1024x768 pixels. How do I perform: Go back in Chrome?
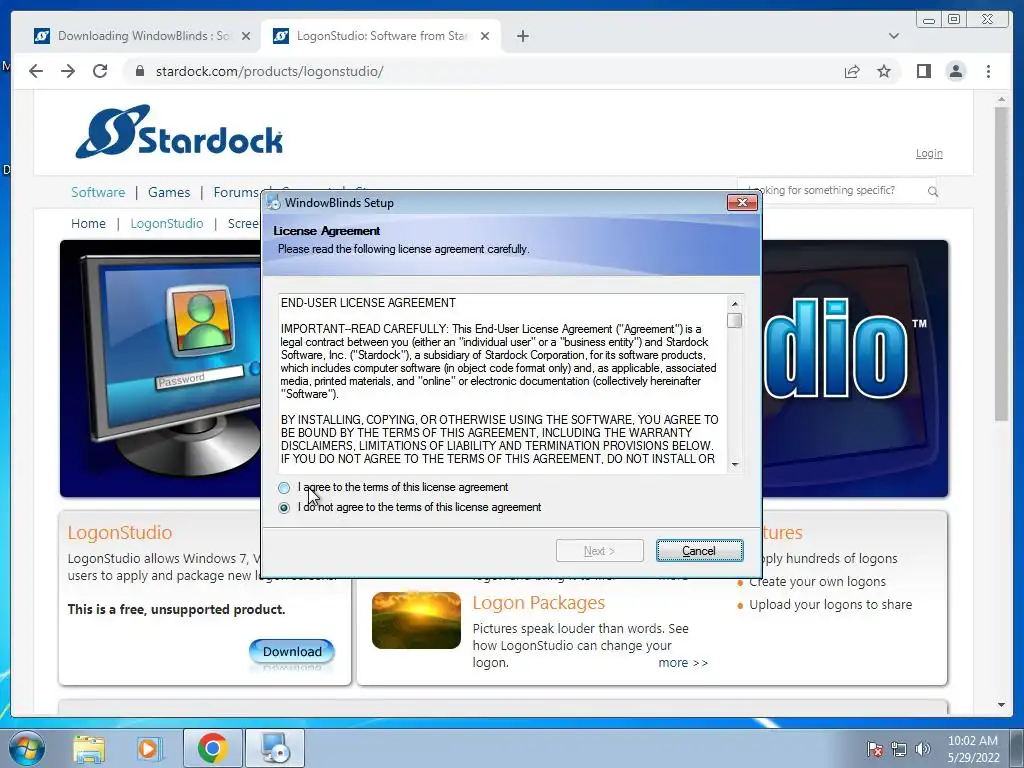[x=36, y=71]
